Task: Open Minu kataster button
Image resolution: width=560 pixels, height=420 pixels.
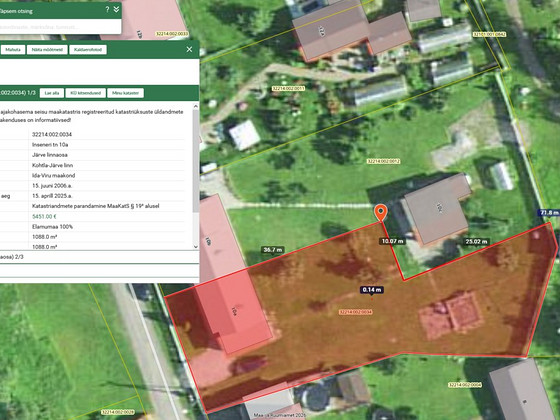Action: (x=125, y=93)
